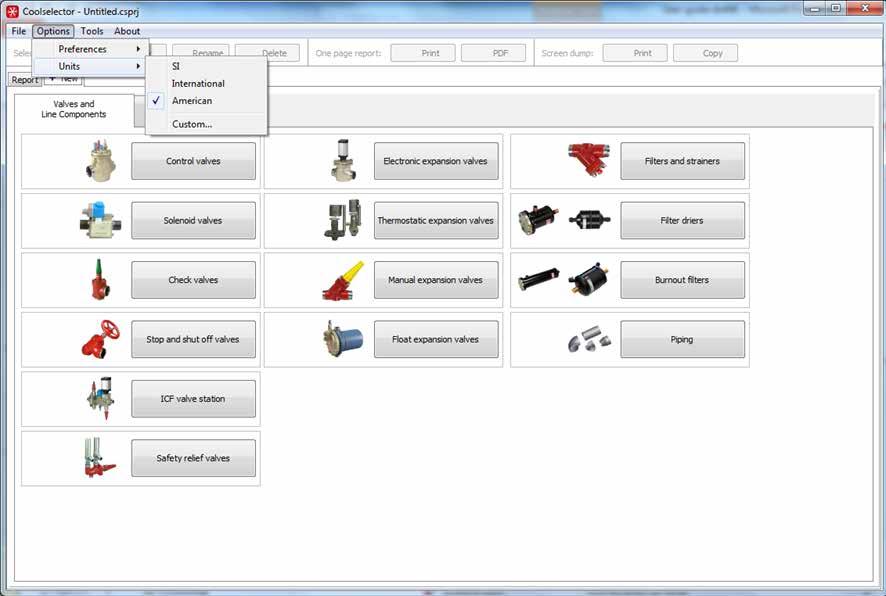Screen dimensions: 886x596
Task: Select the checked American units option
Action: pos(206,101)
